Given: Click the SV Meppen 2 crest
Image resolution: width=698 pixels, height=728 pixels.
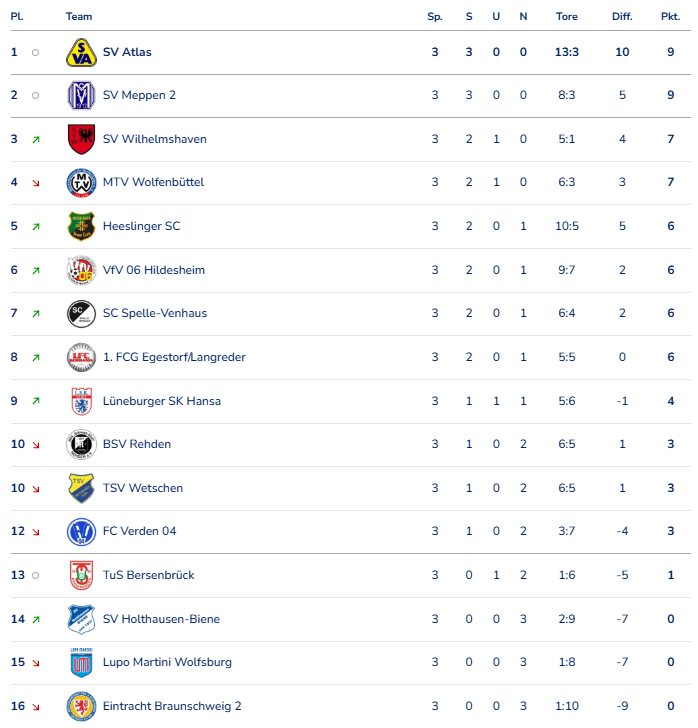Looking at the screenshot, I should point(81,96).
